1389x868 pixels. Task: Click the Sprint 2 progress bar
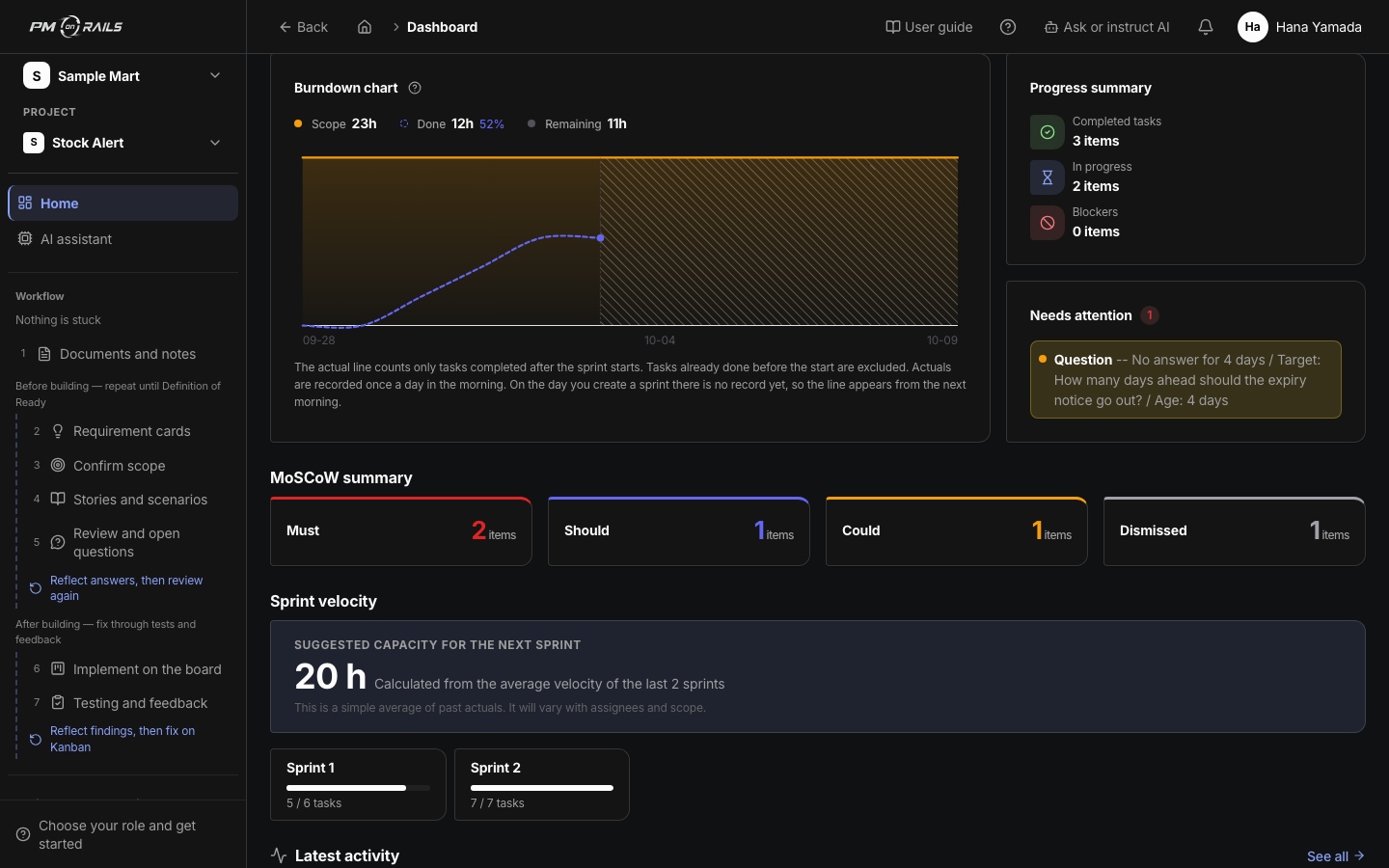(542, 788)
